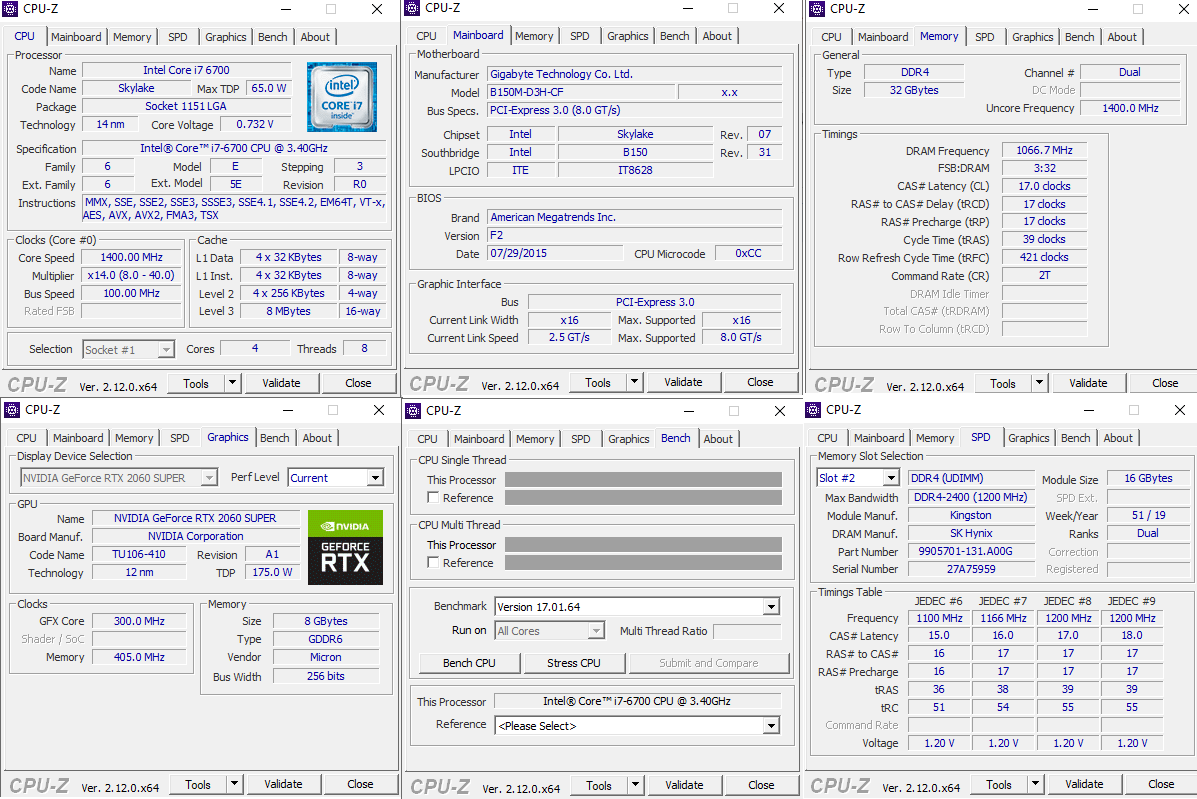The height and width of the screenshot is (799, 1197).
Task: Open the Tools dropdown arrow in Mainboard window
Action: [634, 382]
